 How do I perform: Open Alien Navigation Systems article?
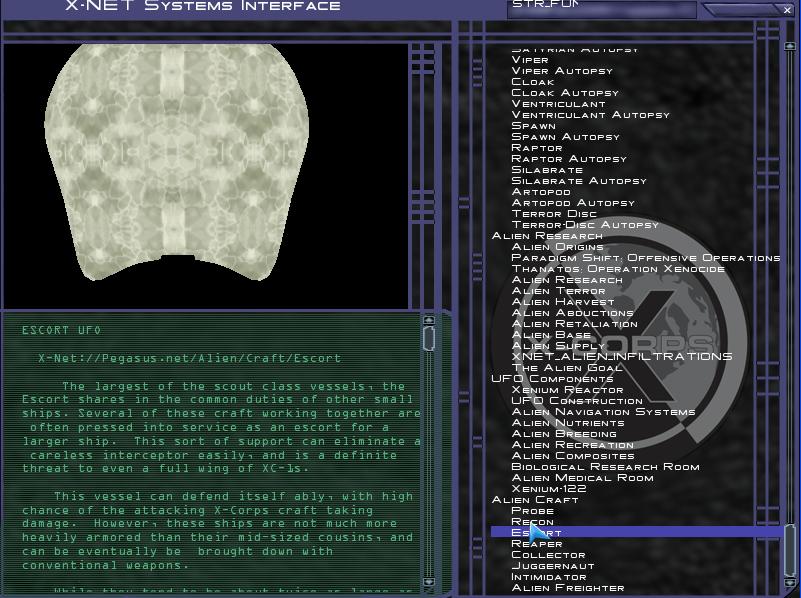tap(603, 412)
